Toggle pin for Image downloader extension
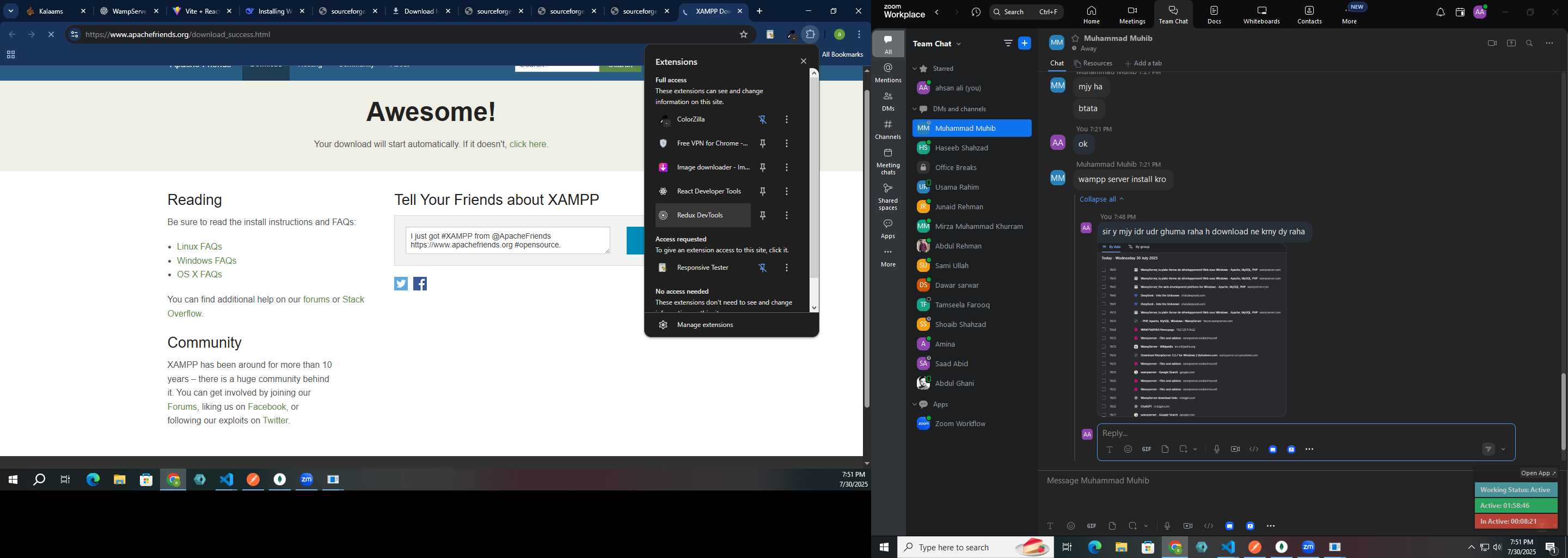Image resolution: width=1568 pixels, height=558 pixels. [x=763, y=167]
